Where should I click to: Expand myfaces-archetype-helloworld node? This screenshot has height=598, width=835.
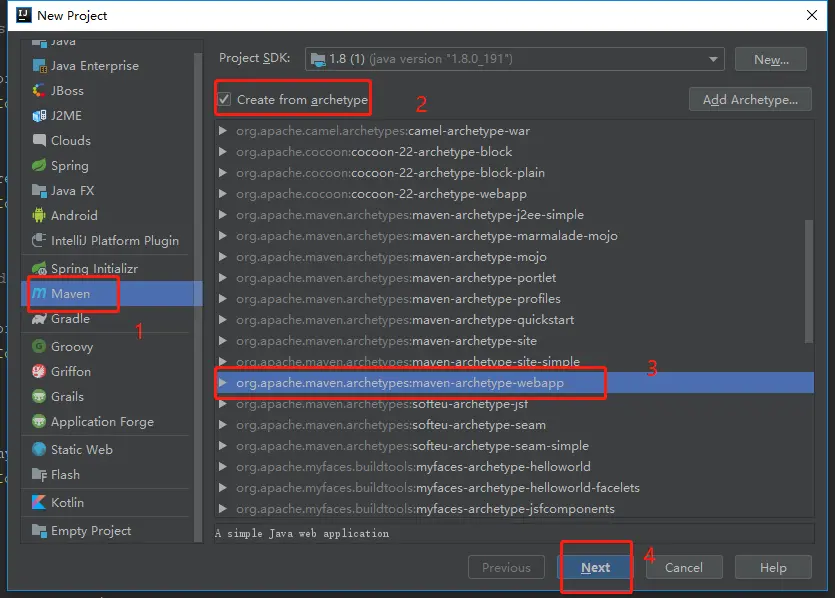(223, 466)
